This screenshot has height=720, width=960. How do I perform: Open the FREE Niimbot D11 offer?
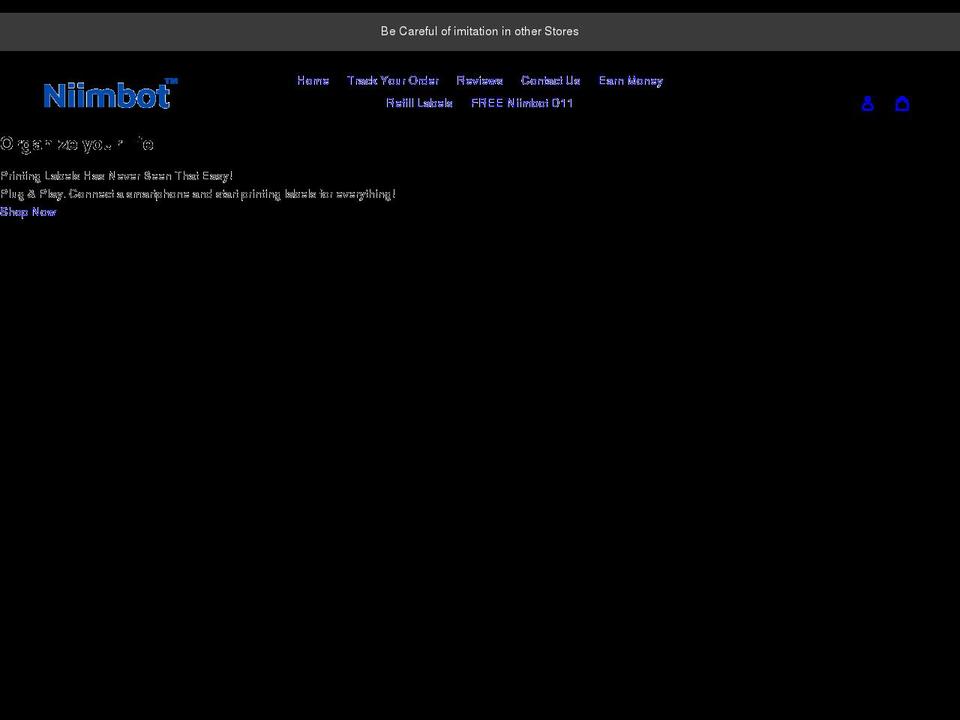[522, 102]
